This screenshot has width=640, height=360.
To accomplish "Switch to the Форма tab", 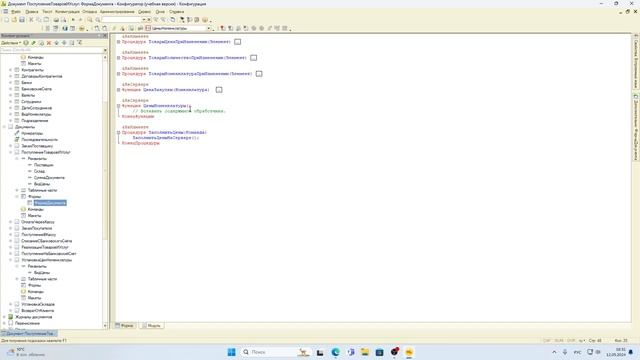I will 124,326.
